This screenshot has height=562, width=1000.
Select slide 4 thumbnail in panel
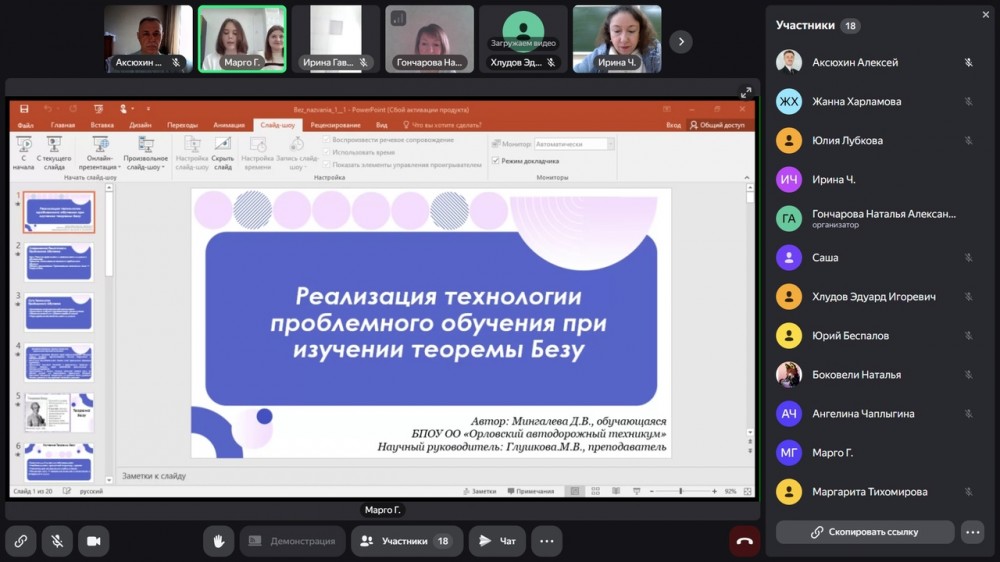[x=59, y=362]
